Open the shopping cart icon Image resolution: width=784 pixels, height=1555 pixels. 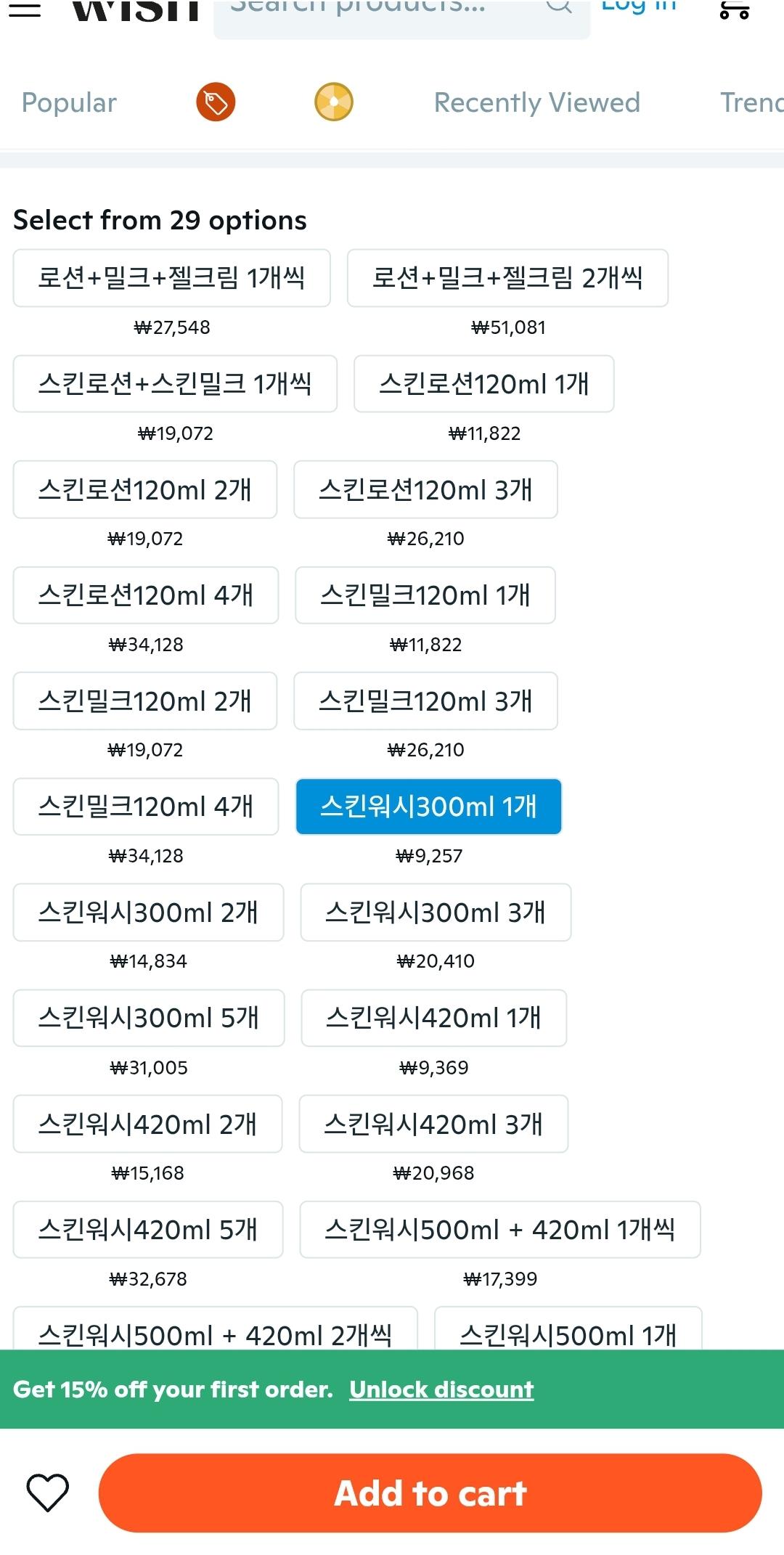734,9
